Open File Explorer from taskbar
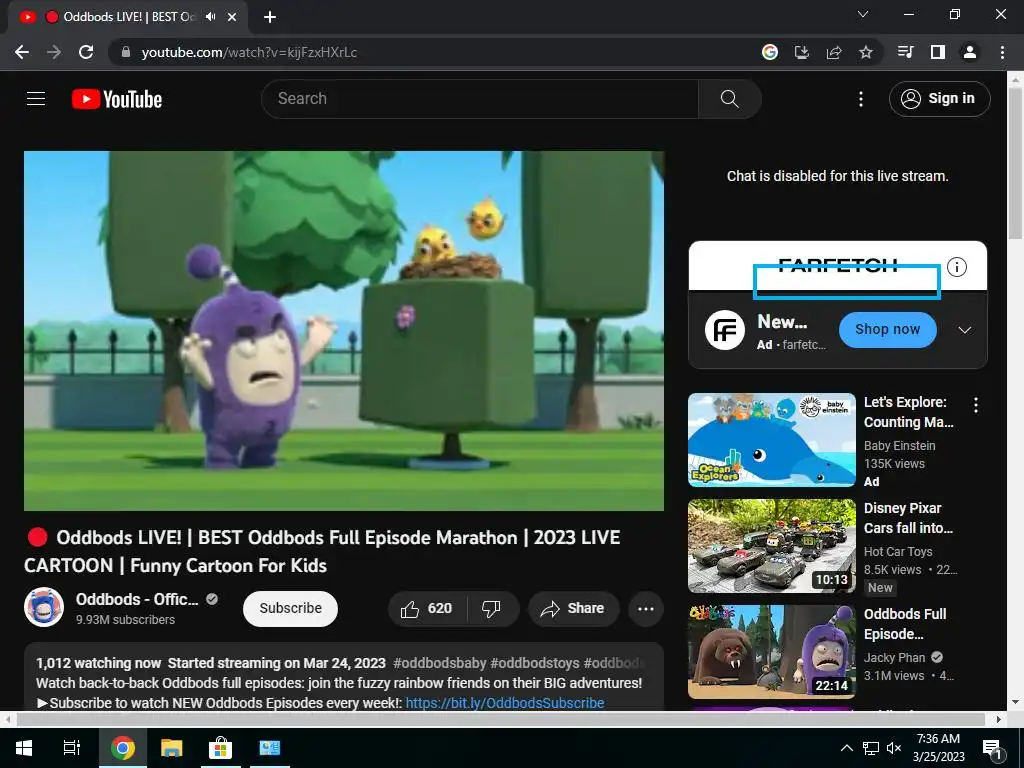Image resolution: width=1024 pixels, height=768 pixels. [171, 748]
